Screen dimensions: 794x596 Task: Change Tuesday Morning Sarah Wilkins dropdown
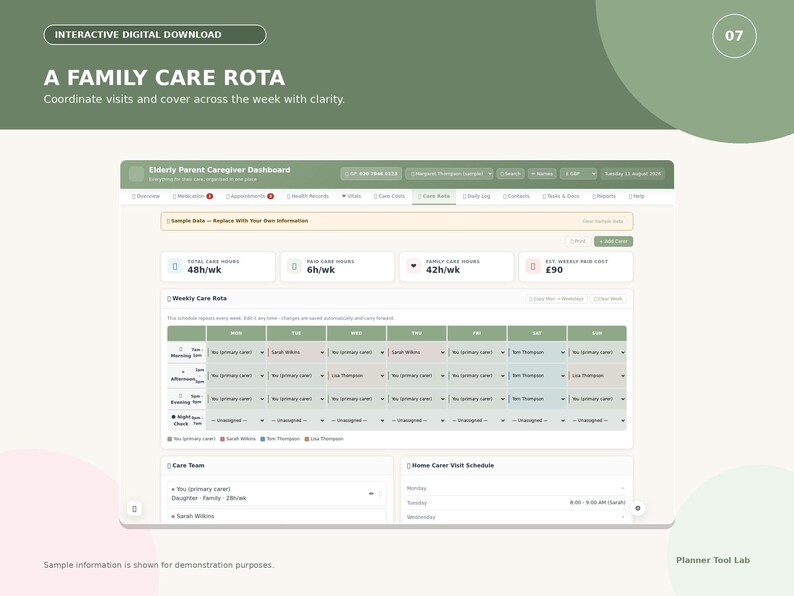(x=297, y=352)
